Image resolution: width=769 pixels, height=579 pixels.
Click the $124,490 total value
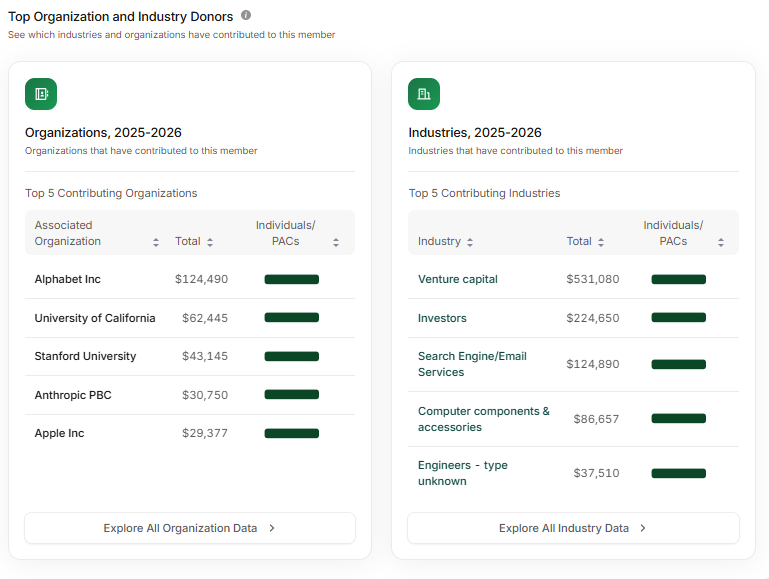tap(202, 279)
